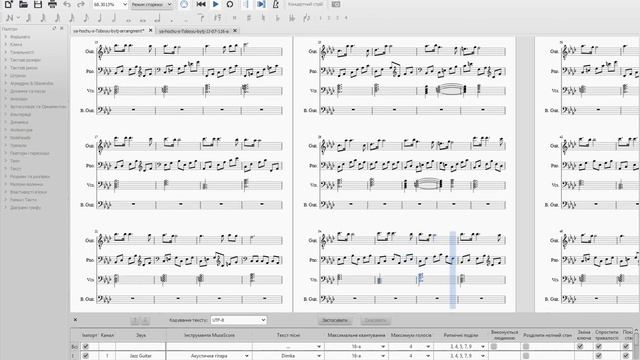This screenshot has height=360, width=640.
Task: Click the Застосувати (Apply) button
Action: coord(335,320)
